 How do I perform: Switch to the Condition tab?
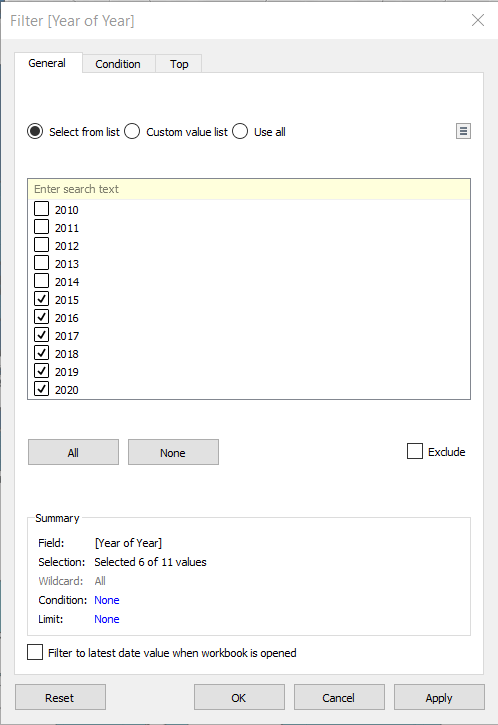(118, 64)
